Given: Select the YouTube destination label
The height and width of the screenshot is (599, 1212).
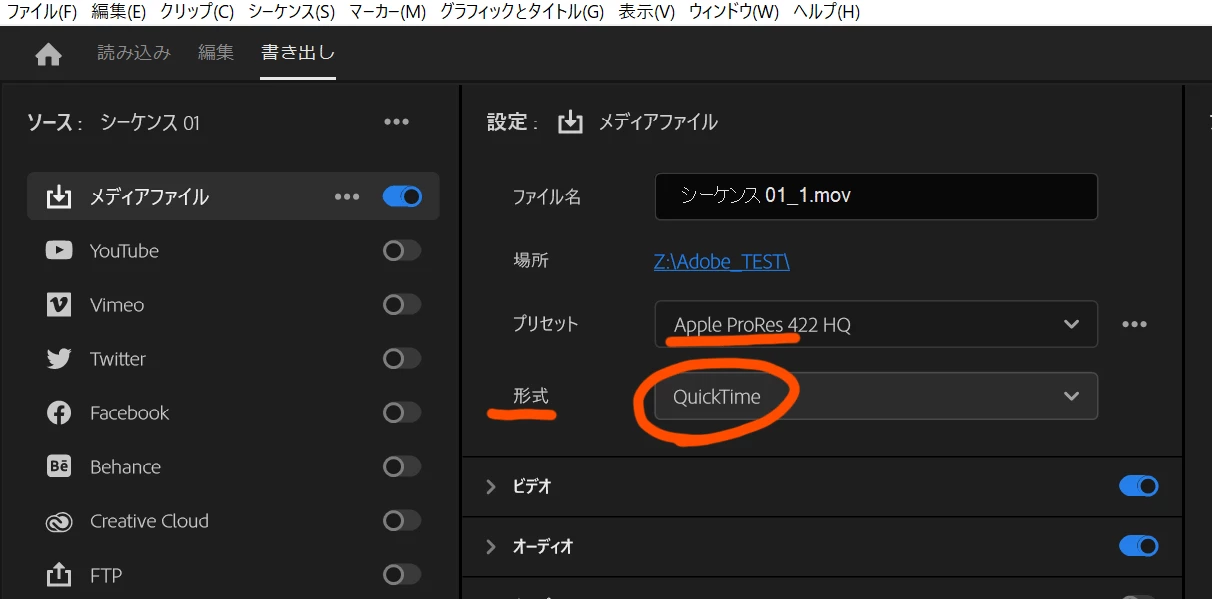Looking at the screenshot, I should pos(124,251).
